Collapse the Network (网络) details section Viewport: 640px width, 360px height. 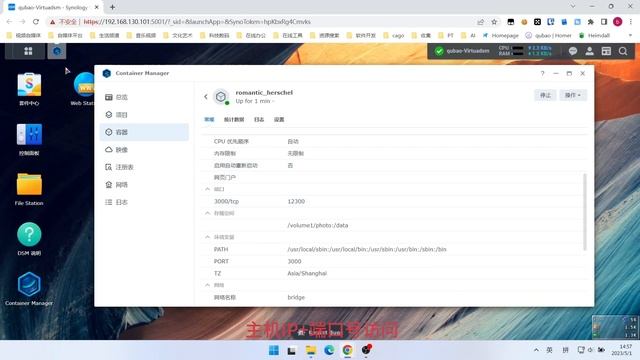(207, 285)
